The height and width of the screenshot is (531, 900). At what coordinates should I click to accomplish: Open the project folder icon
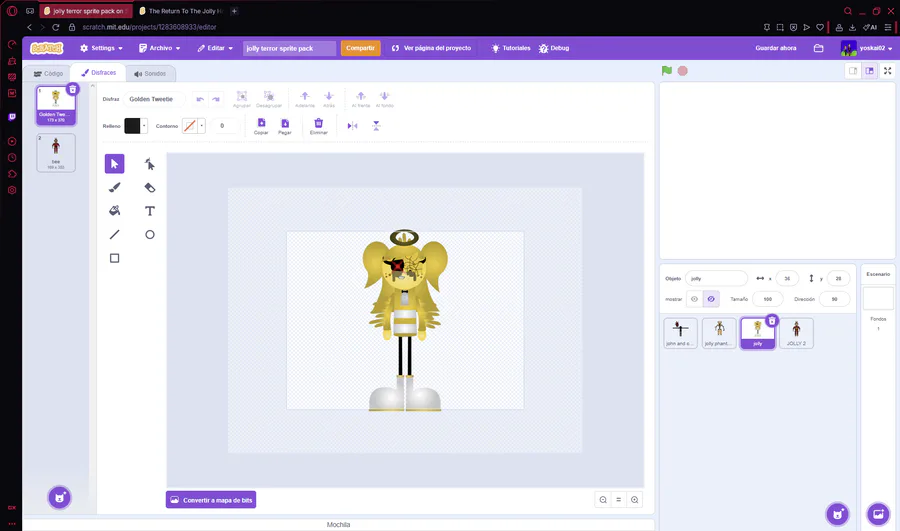818,48
